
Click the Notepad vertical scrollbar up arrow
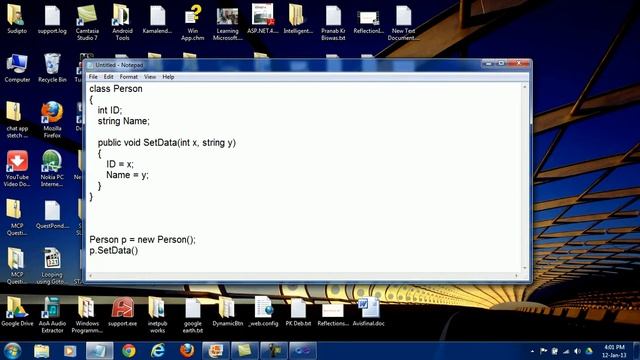(x=525, y=87)
